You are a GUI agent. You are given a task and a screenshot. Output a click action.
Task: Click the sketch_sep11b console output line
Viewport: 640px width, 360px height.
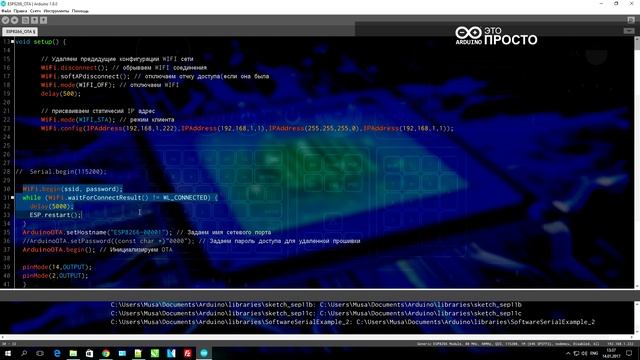pos(316,304)
